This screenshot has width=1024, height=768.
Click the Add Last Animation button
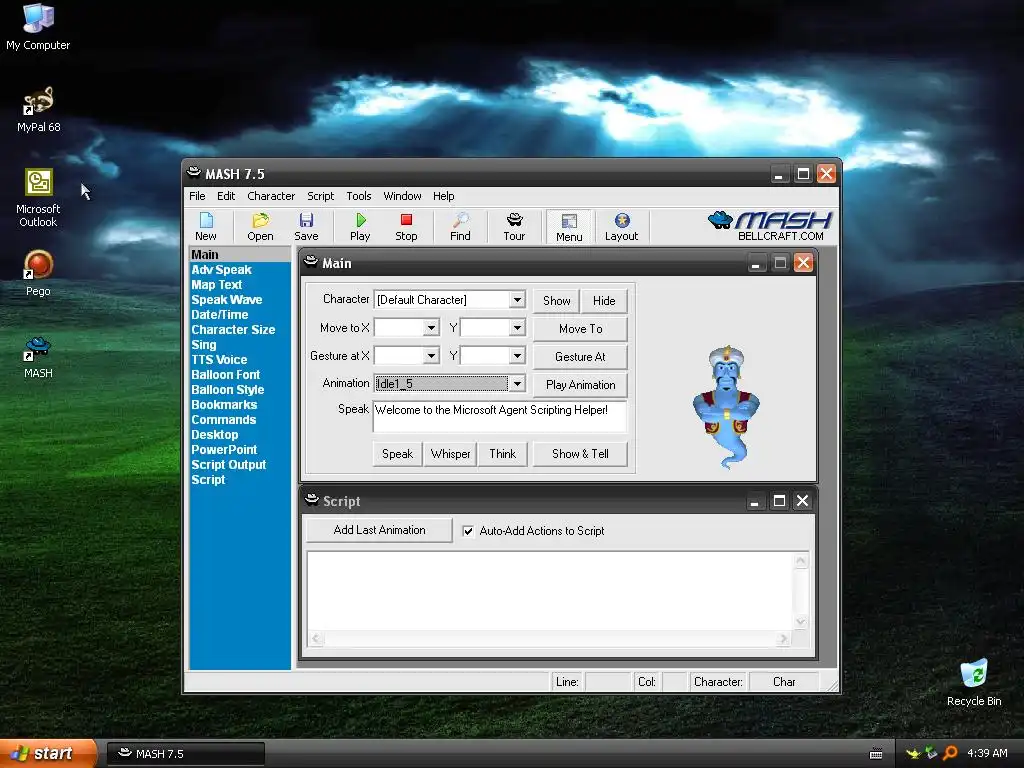point(379,530)
